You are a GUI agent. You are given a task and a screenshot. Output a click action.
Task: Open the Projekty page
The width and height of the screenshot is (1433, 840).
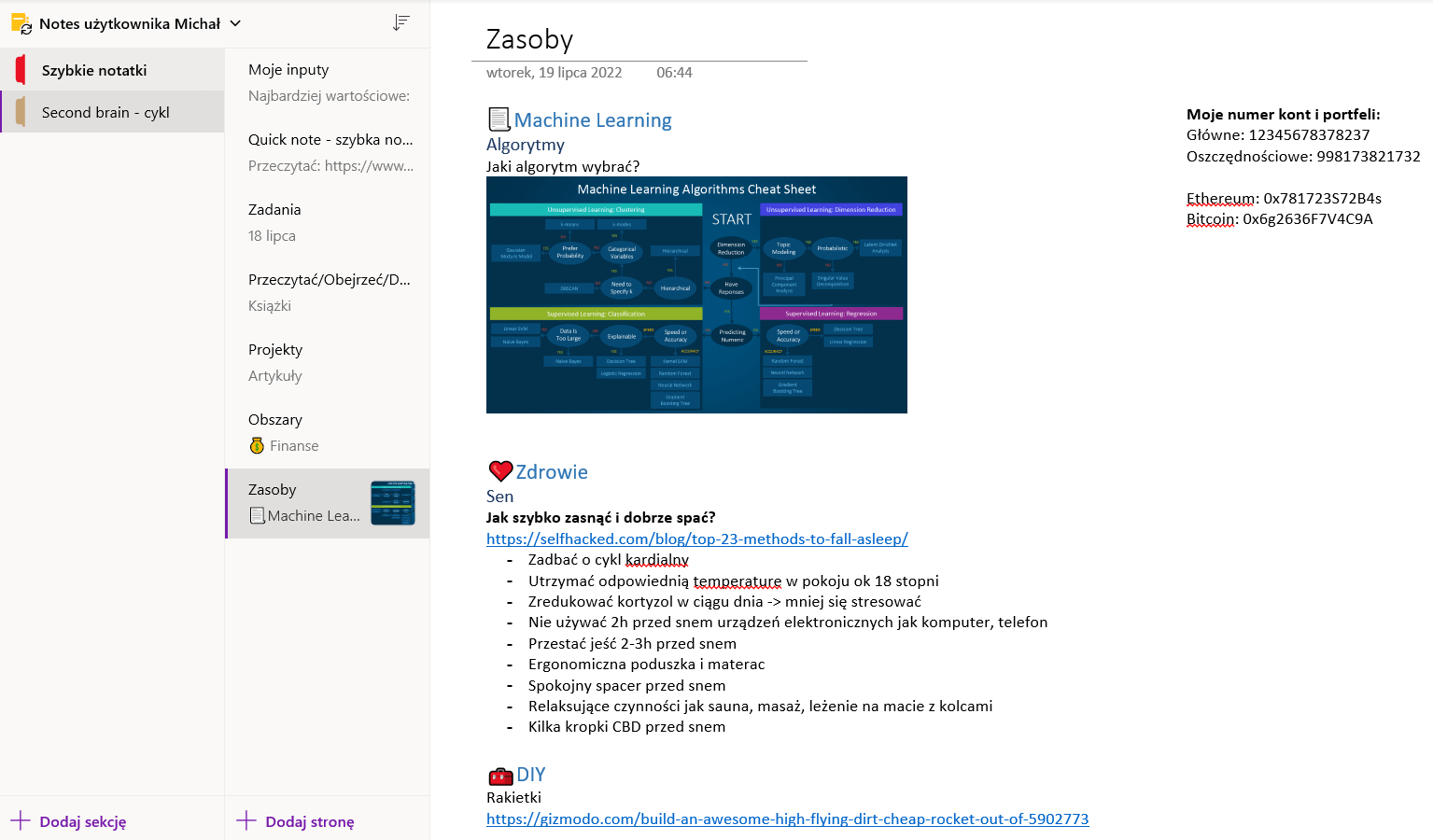[x=328, y=363]
